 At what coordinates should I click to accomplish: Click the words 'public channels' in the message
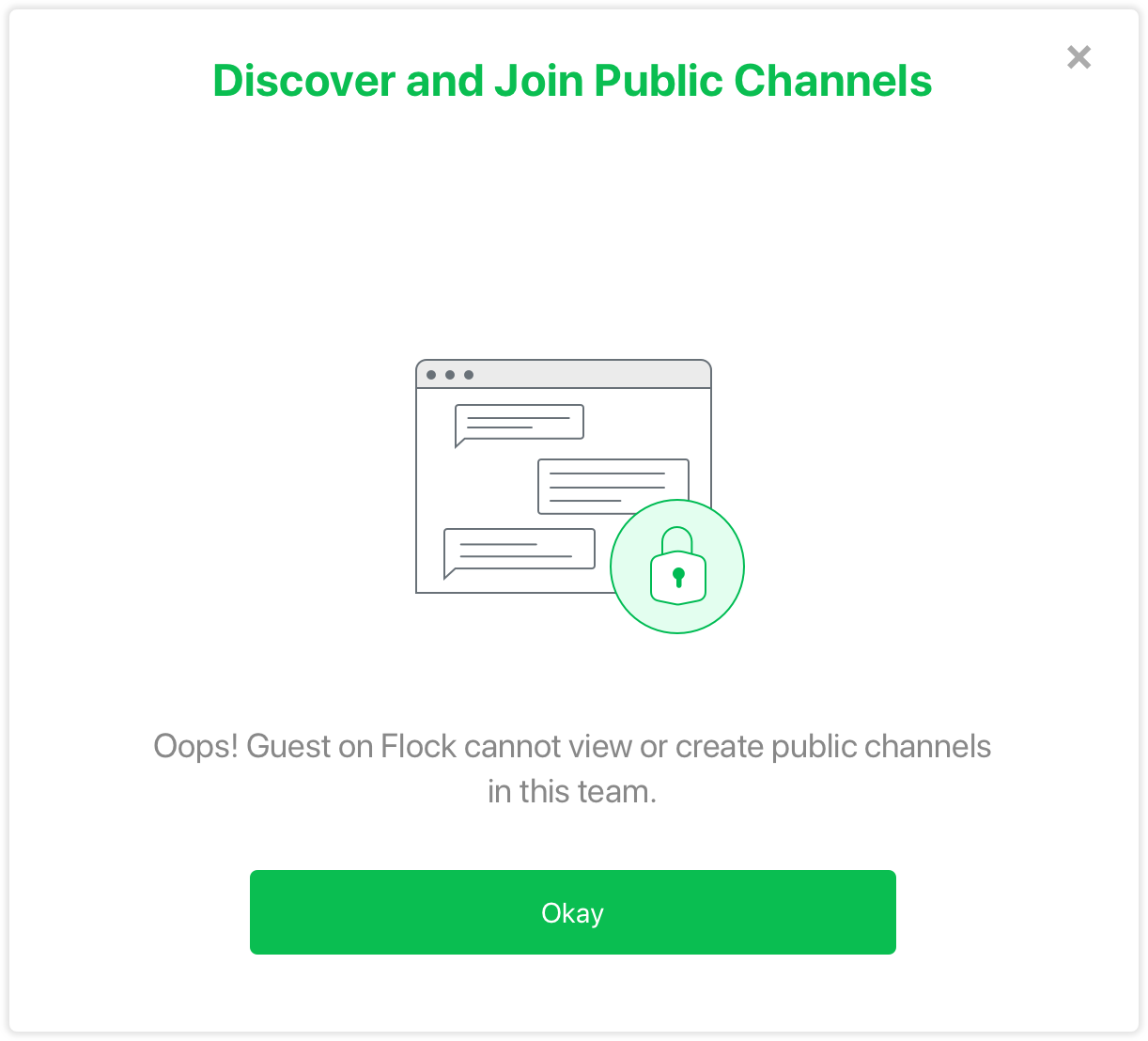pyautogui.click(x=881, y=747)
